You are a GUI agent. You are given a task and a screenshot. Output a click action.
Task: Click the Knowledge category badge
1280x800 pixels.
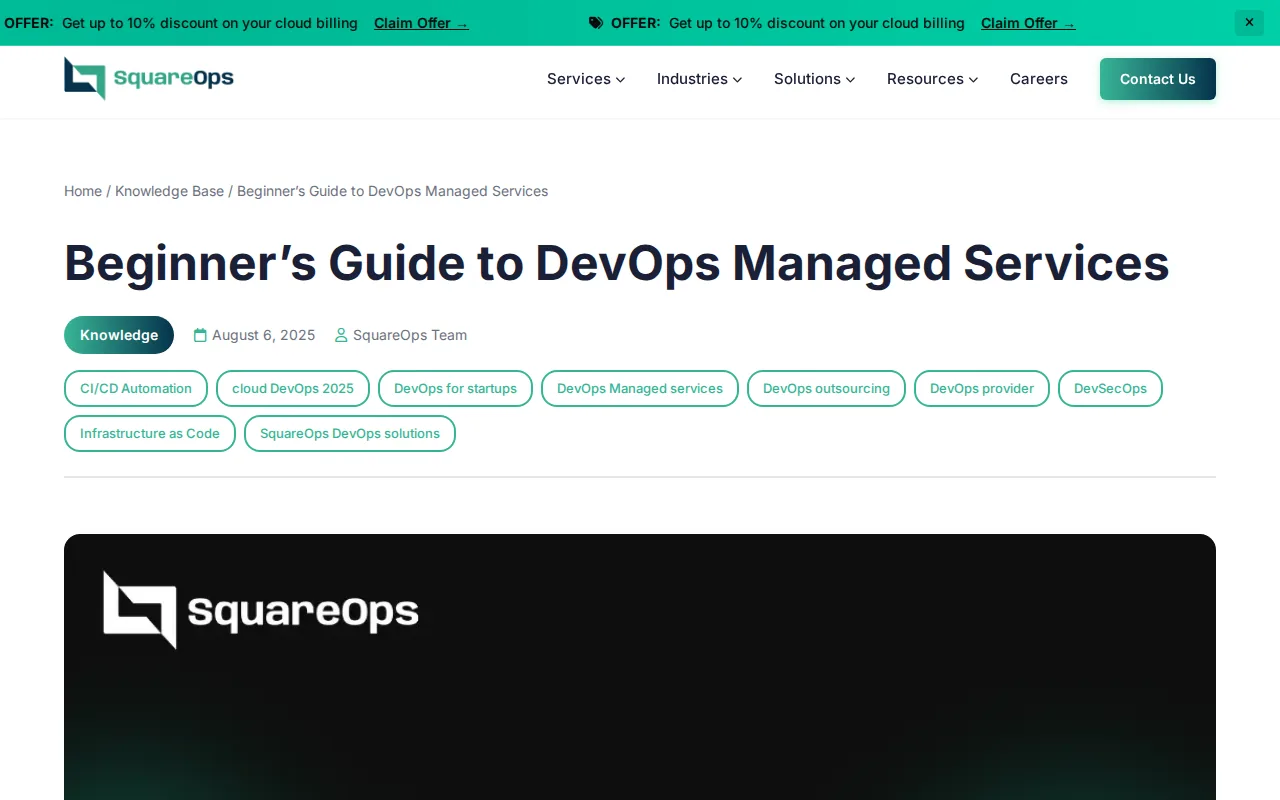pos(119,335)
